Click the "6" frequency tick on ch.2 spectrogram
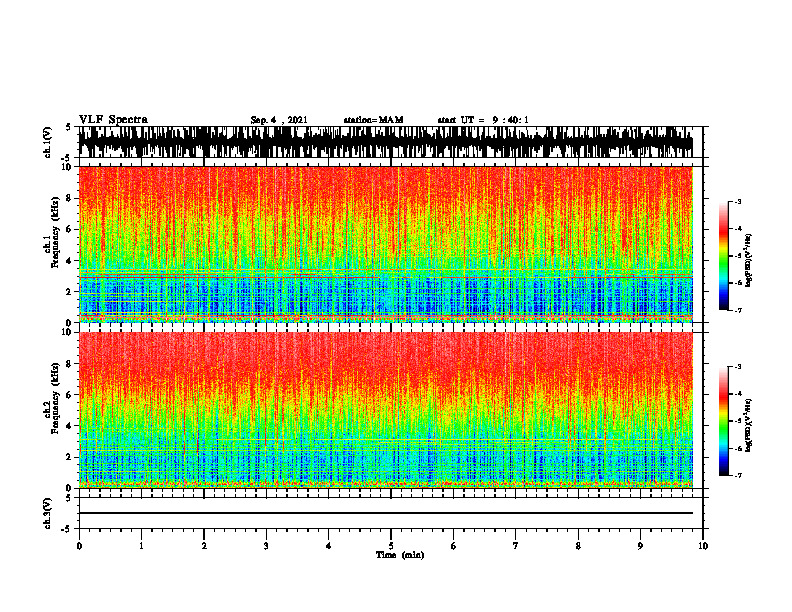792x612 pixels. click(69, 395)
